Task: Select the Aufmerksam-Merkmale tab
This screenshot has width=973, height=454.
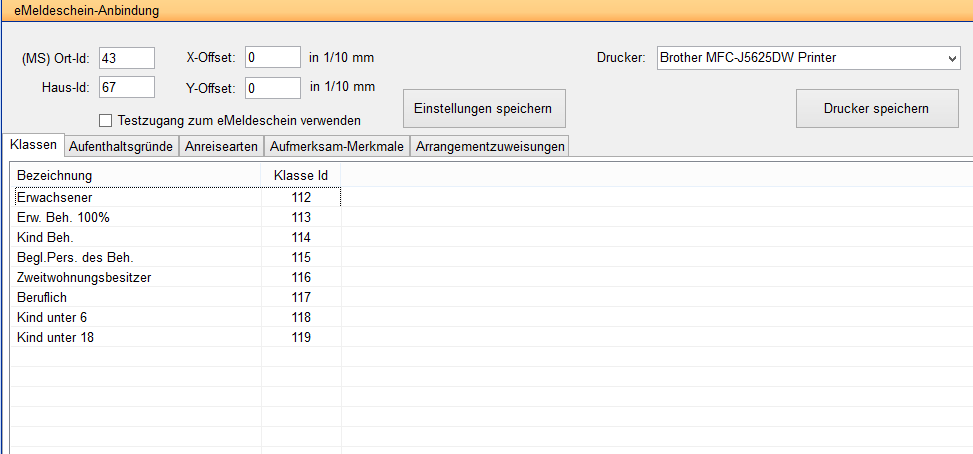Action: tap(337, 146)
